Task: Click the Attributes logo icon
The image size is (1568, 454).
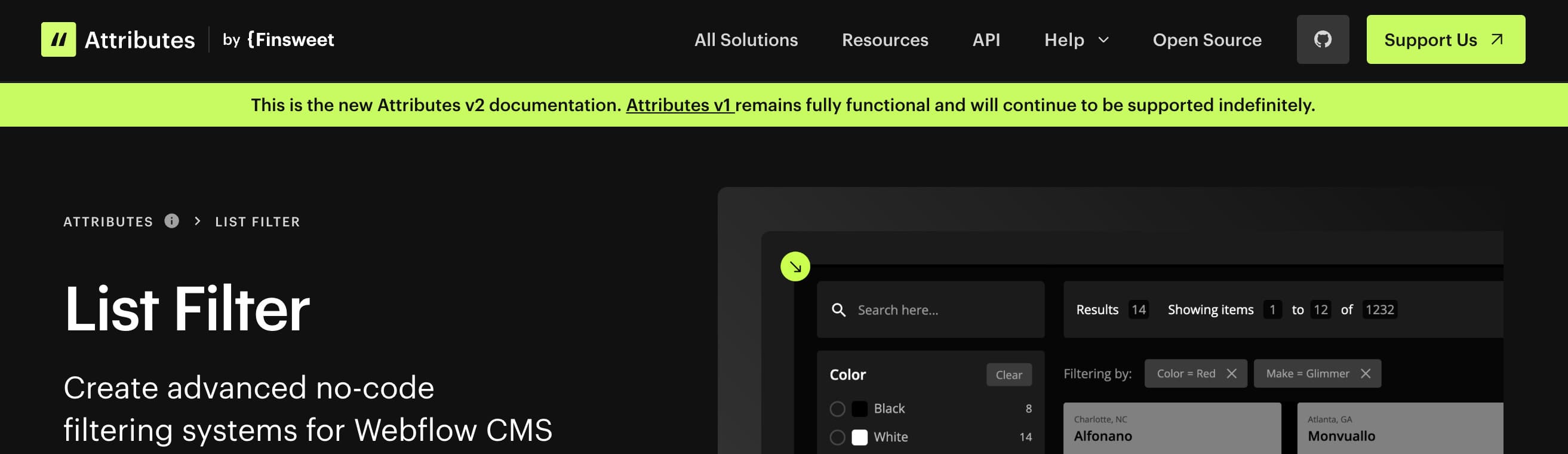Action: (59, 39)
